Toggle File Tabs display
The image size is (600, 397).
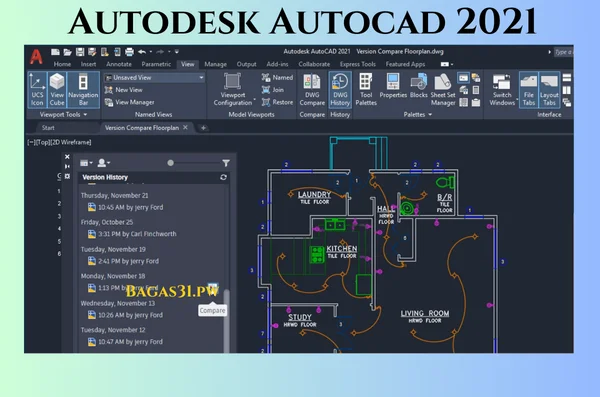click(529, 90)
